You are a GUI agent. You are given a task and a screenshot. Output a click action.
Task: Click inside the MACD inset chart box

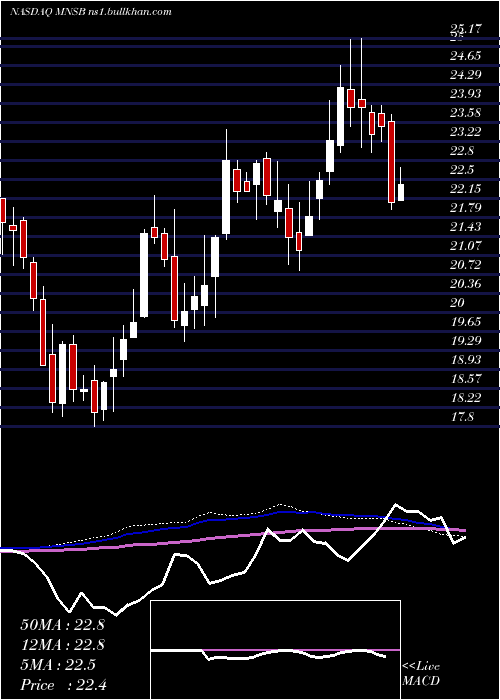tap(275, 650)
